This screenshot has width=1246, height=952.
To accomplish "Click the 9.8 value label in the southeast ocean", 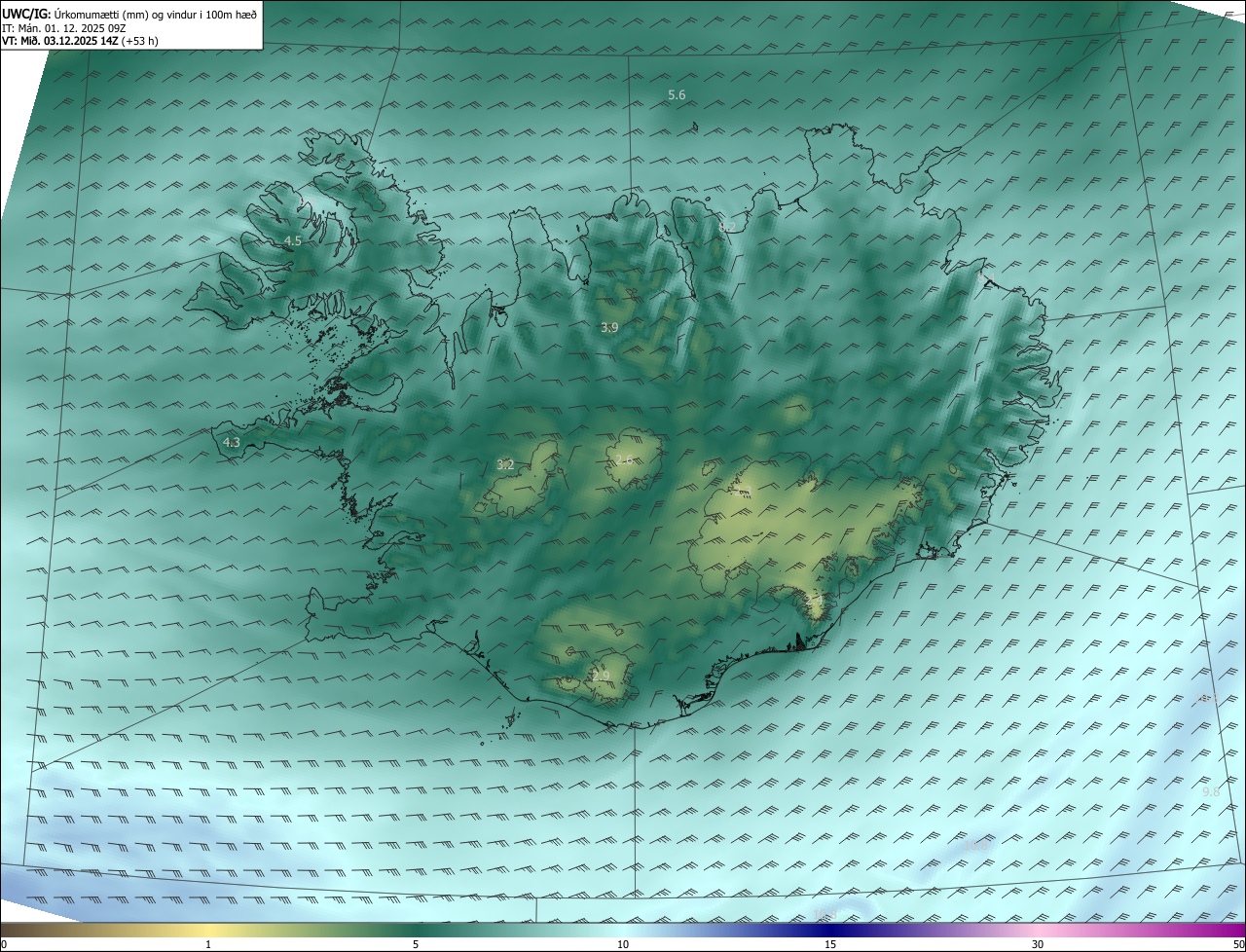I will coord(1211,792).
